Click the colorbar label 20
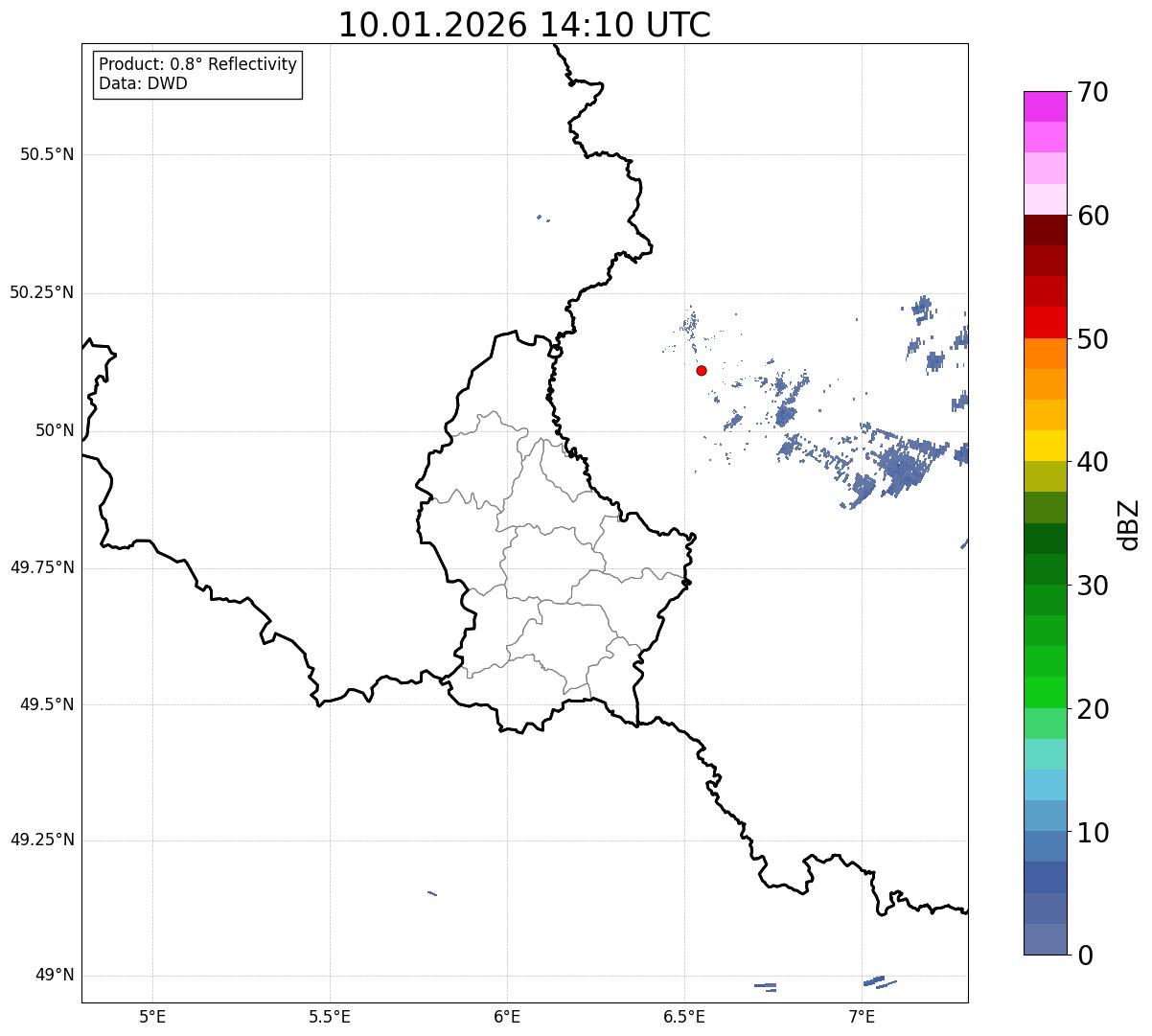This screenshot has width=1152, height=1036. pos(1093,709)
